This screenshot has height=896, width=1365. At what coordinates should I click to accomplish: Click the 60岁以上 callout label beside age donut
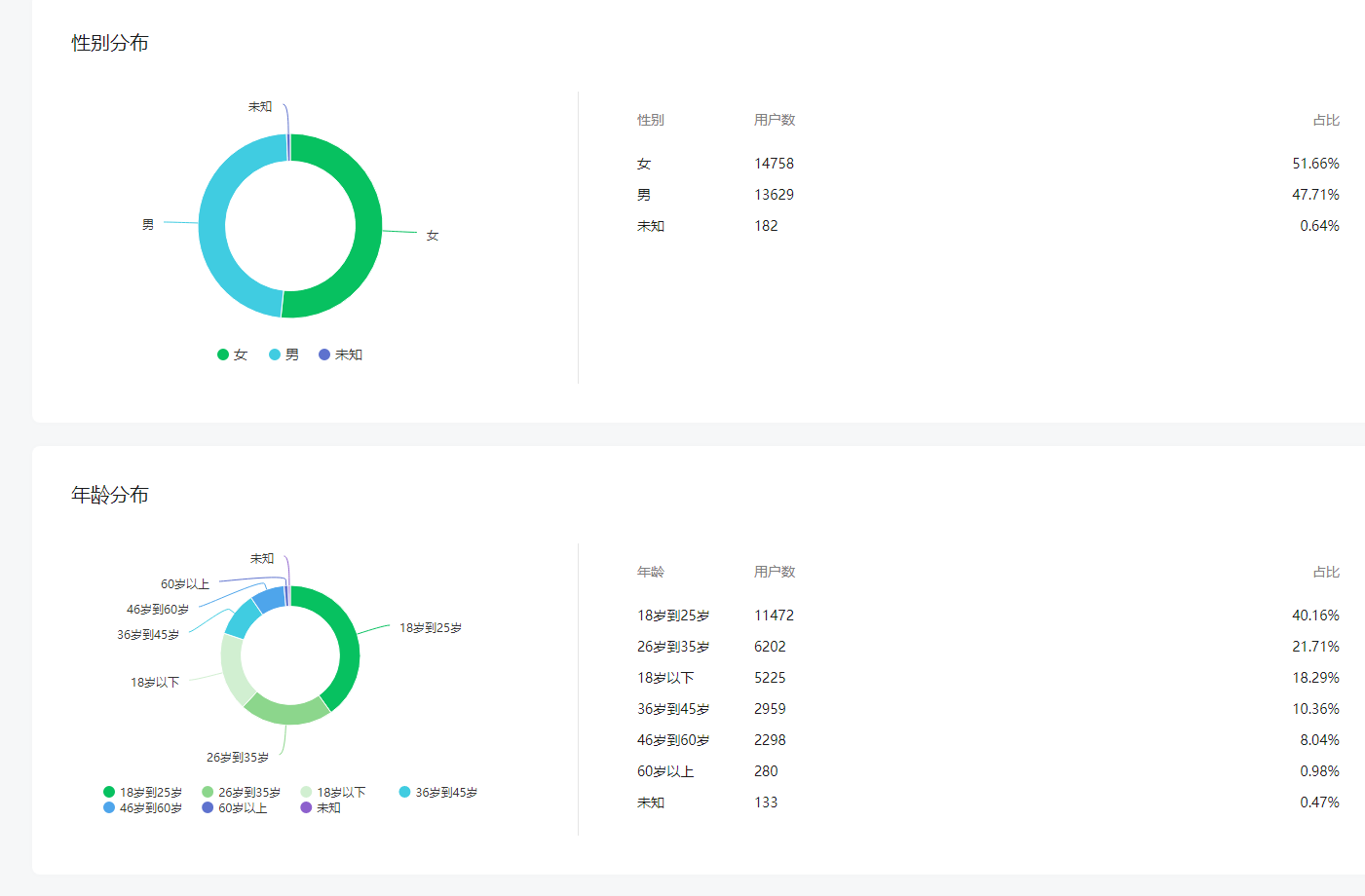pos(185,583)
